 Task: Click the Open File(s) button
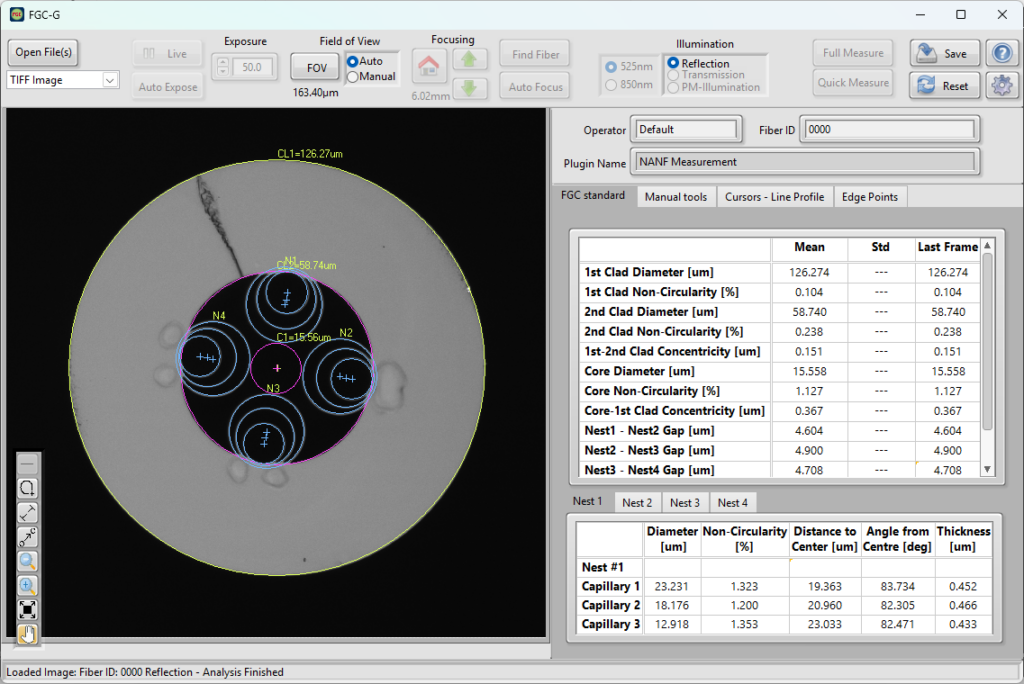[43, 52]
